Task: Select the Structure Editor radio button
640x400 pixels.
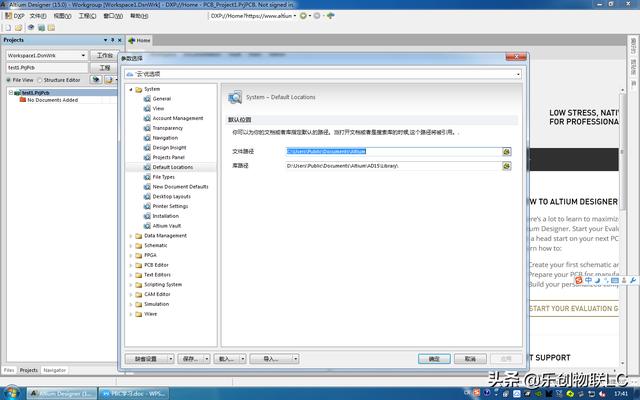Action: click(40, 80)
